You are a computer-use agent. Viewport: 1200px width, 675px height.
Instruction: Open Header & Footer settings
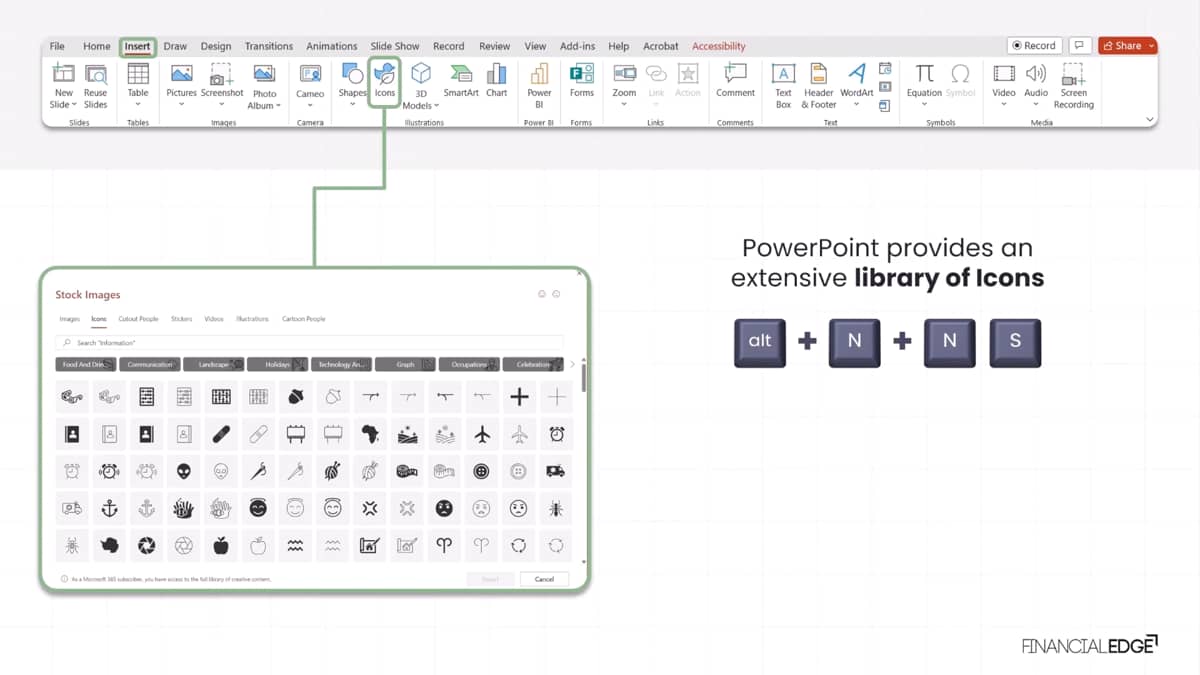818,85
